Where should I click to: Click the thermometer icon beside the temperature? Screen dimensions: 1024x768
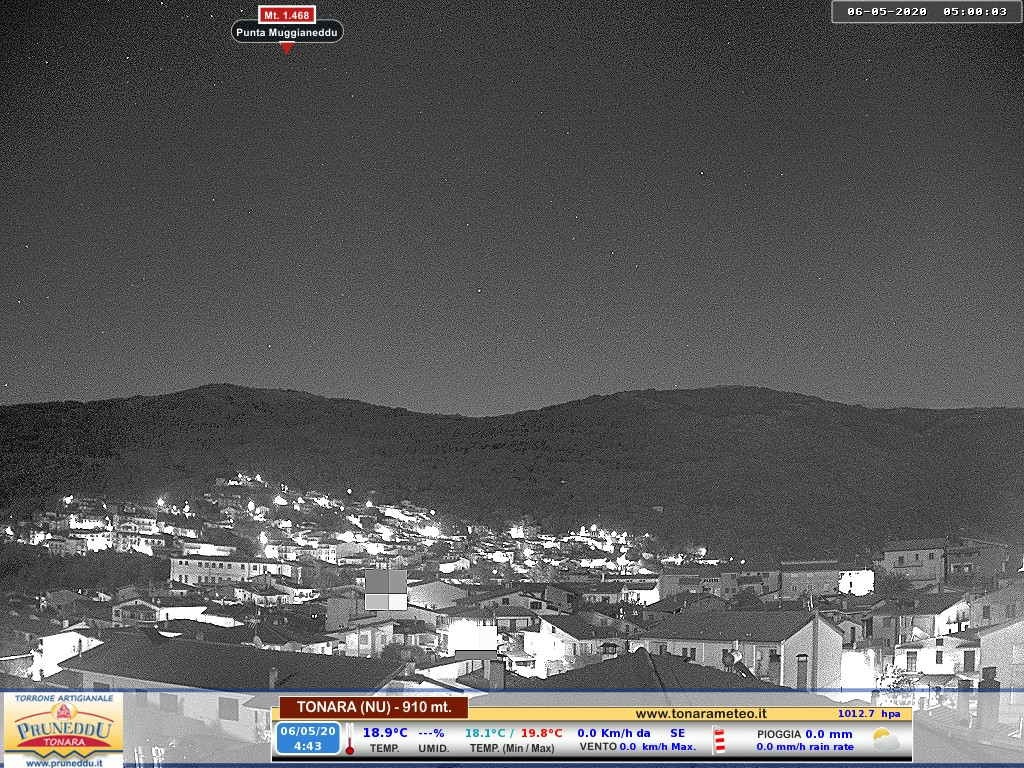click(350, 739)
